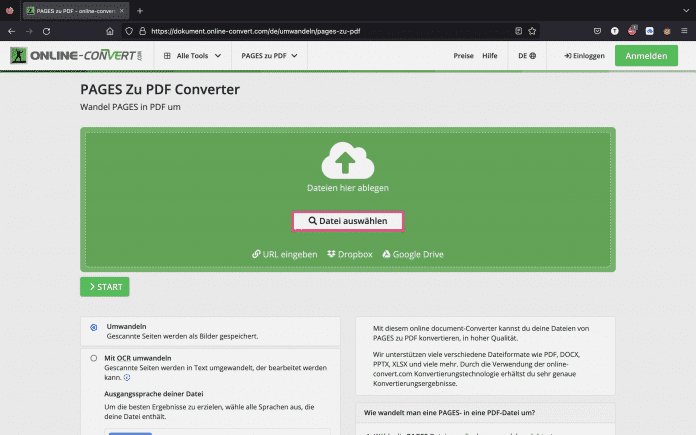Open the browser hamburger menu
This screenshot has width=696, height=435.
[x=683, y=31]
